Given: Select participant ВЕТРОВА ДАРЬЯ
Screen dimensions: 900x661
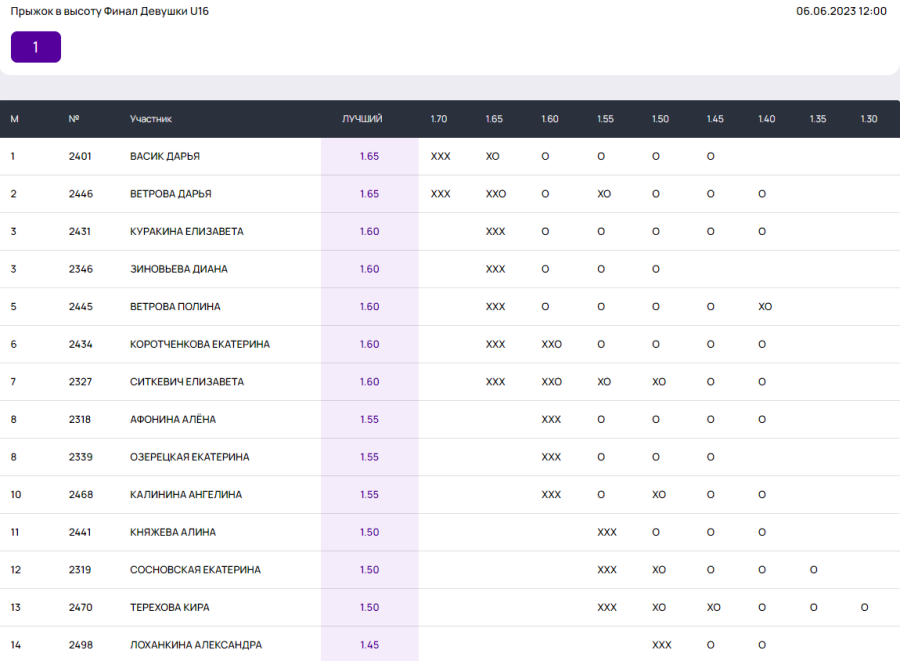Looking at the screenshot, I should pos(170,194).
